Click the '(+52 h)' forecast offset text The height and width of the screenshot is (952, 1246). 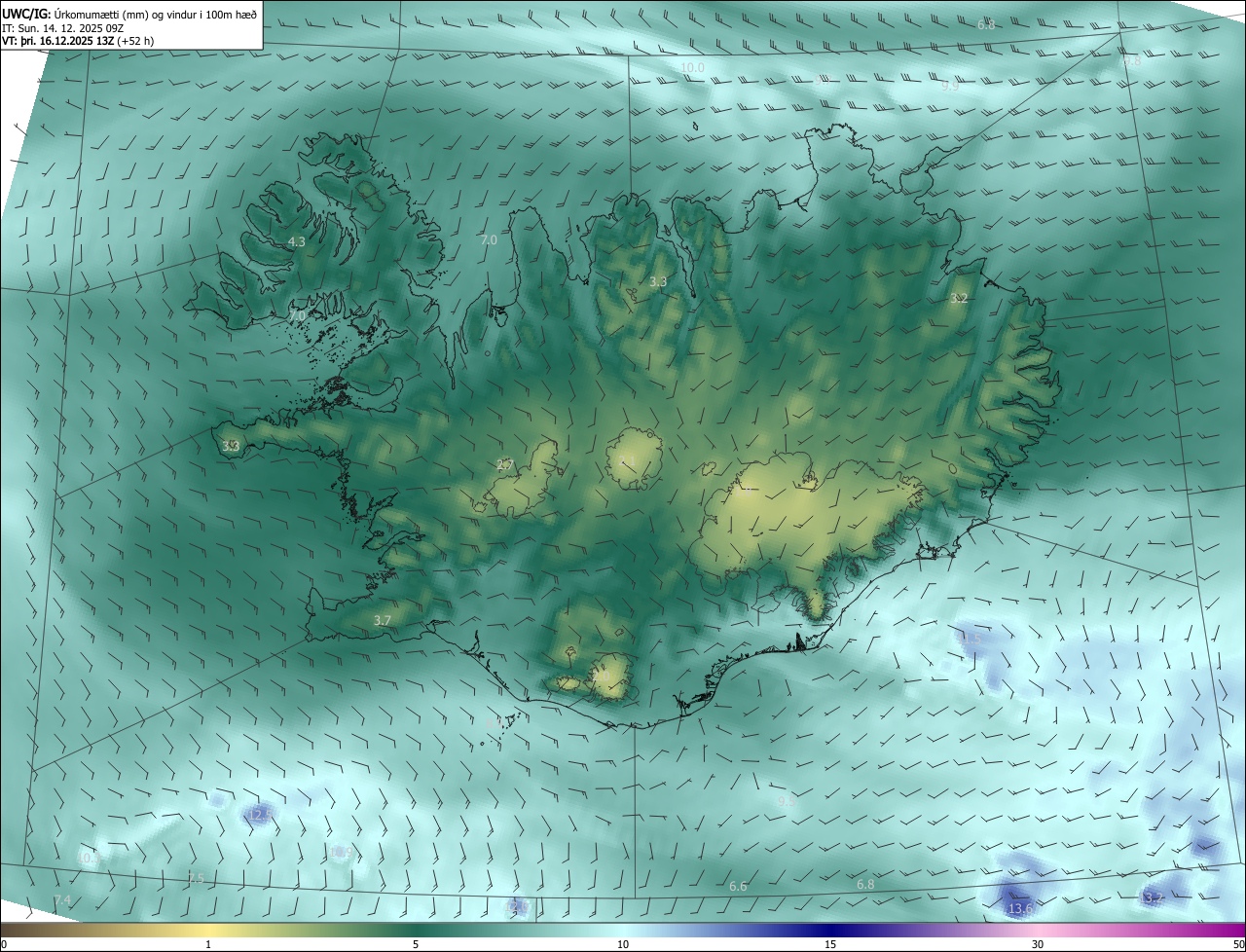coord(135,41)
